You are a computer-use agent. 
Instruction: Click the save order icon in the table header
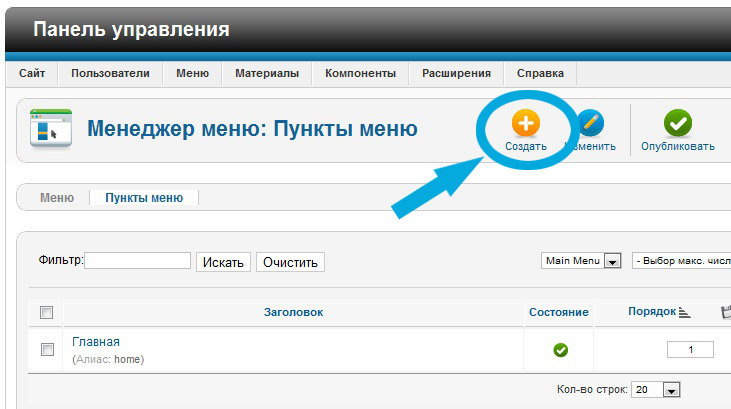[726, 313]
